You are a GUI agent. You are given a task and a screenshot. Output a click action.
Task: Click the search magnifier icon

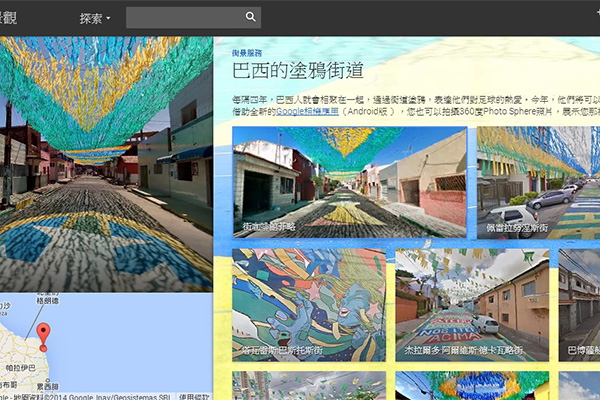pyautogui.click(x=250, y=18)
